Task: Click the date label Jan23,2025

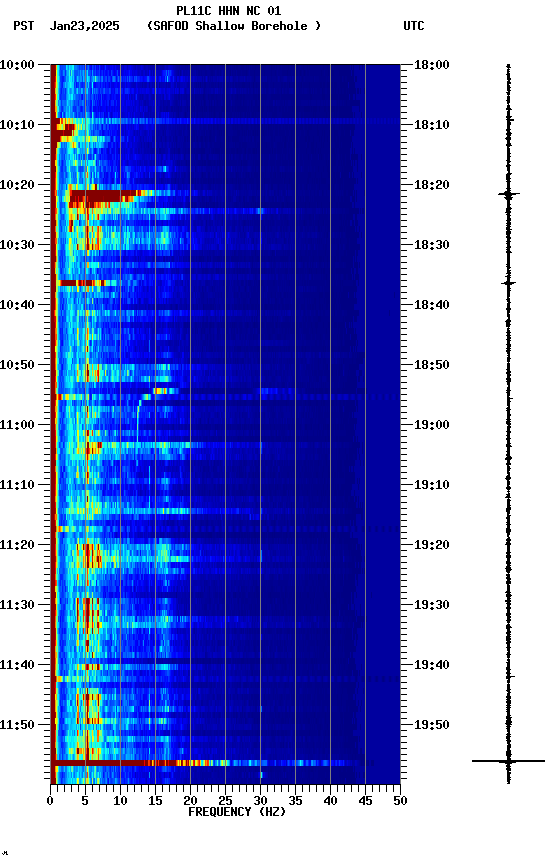Action: (x=84, y=26)
